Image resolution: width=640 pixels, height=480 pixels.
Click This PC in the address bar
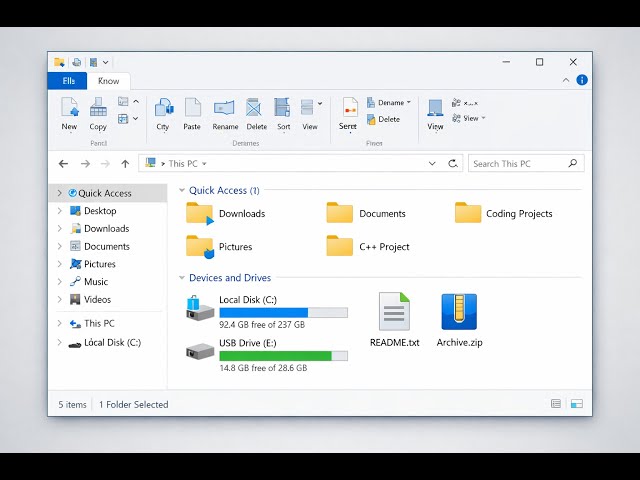coord(183,164)
